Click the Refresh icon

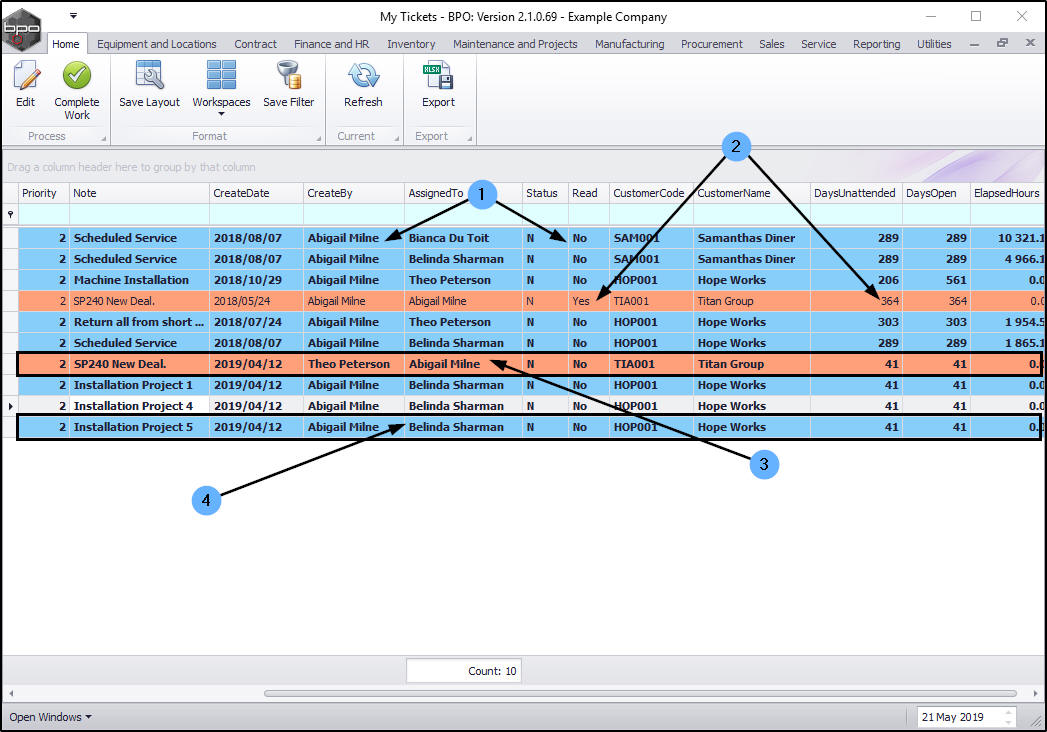(x=363, y=75)
